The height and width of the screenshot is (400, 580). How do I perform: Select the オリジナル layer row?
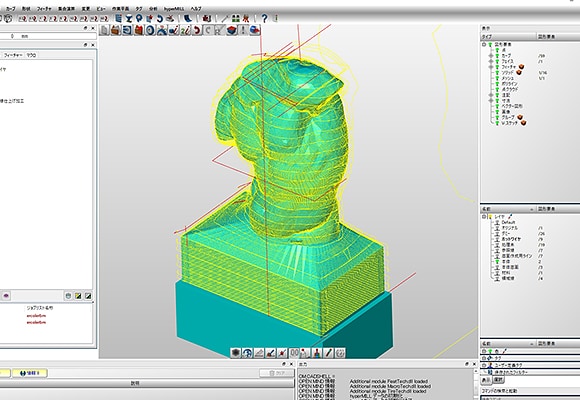point(510,228)
